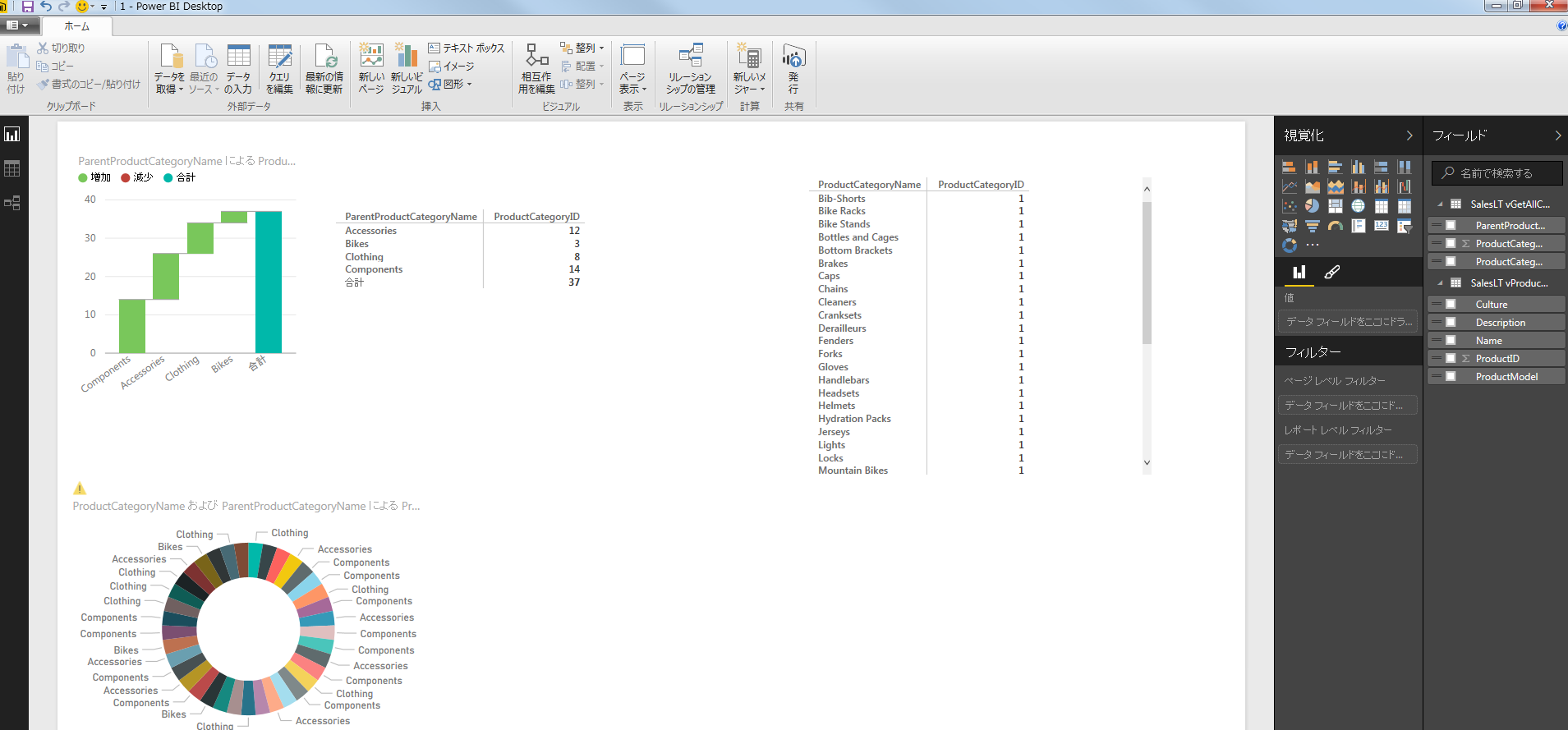Viewport: 1568px width, 730px height.
Task: Open the 新しいメジャー dropdown
Action: 749,69
